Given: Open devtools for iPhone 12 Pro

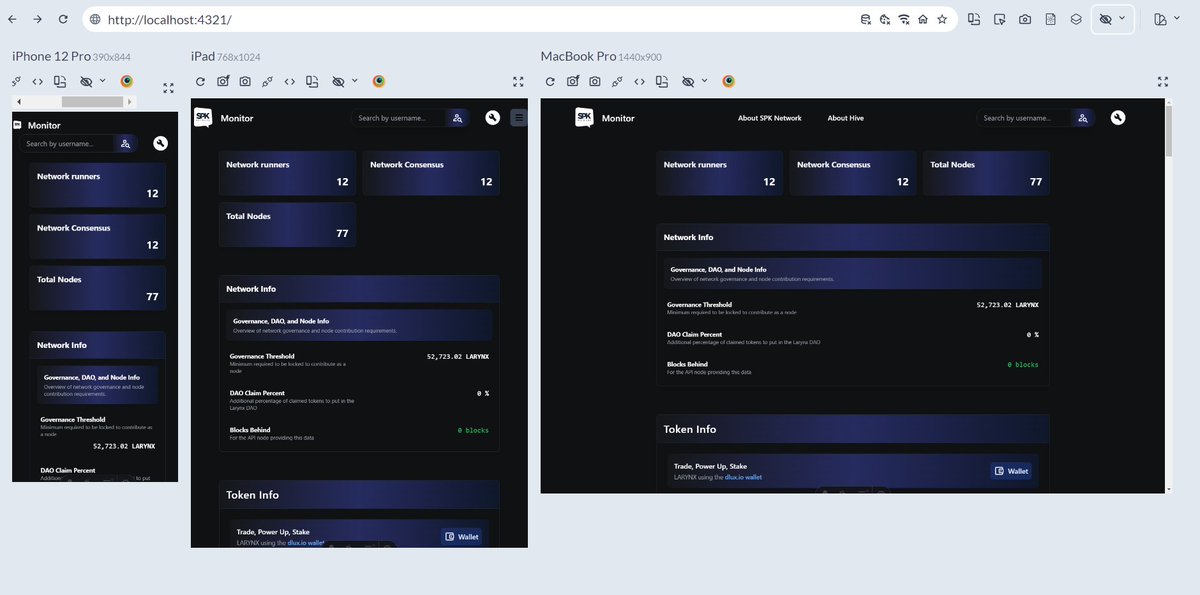Looking at the screenshot, I should click(x=38, y=81).
